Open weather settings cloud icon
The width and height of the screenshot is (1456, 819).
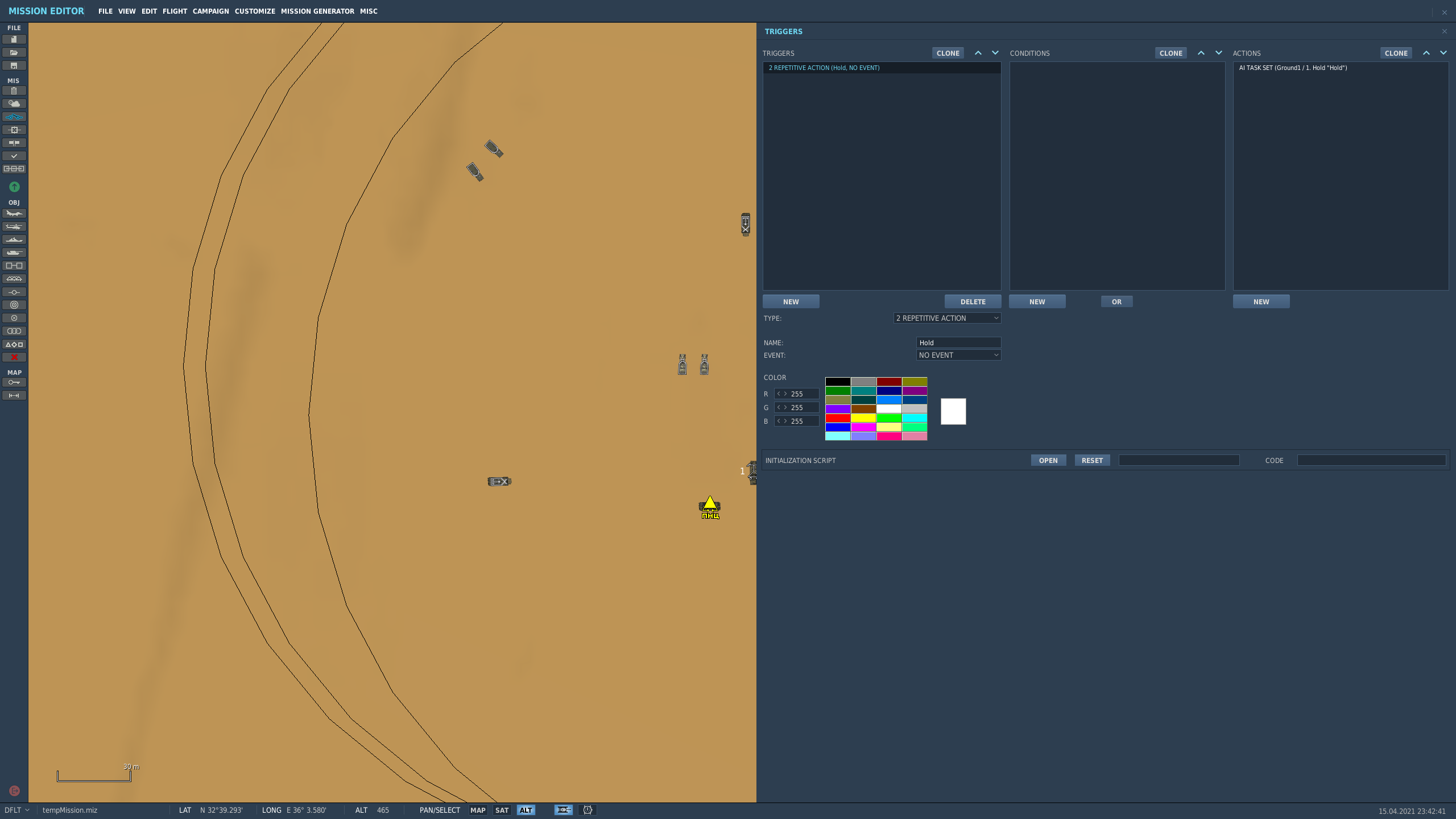(x=14, y=104)
